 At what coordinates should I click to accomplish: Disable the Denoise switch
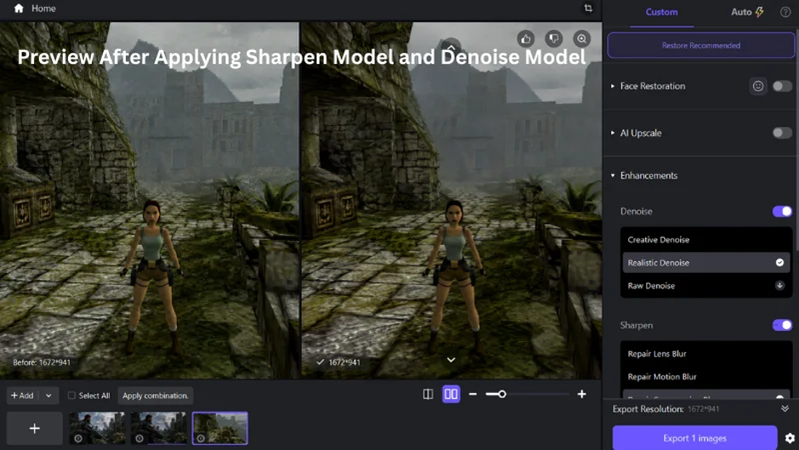click(782, 211)
